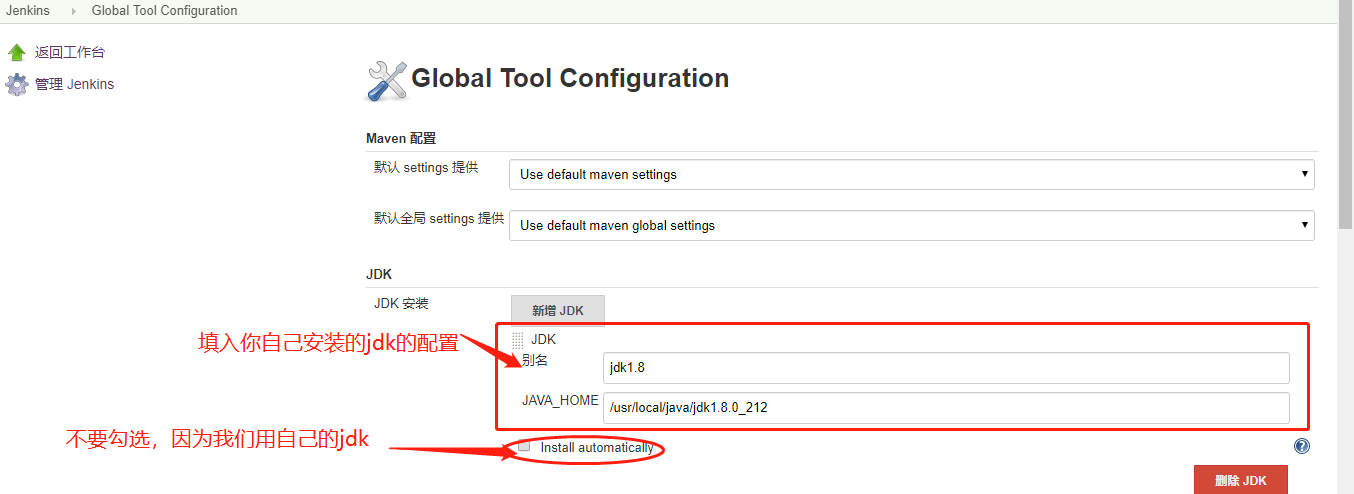Grab the JDK entry drag handle icon
1354x494 pixels.
(518, 340)
